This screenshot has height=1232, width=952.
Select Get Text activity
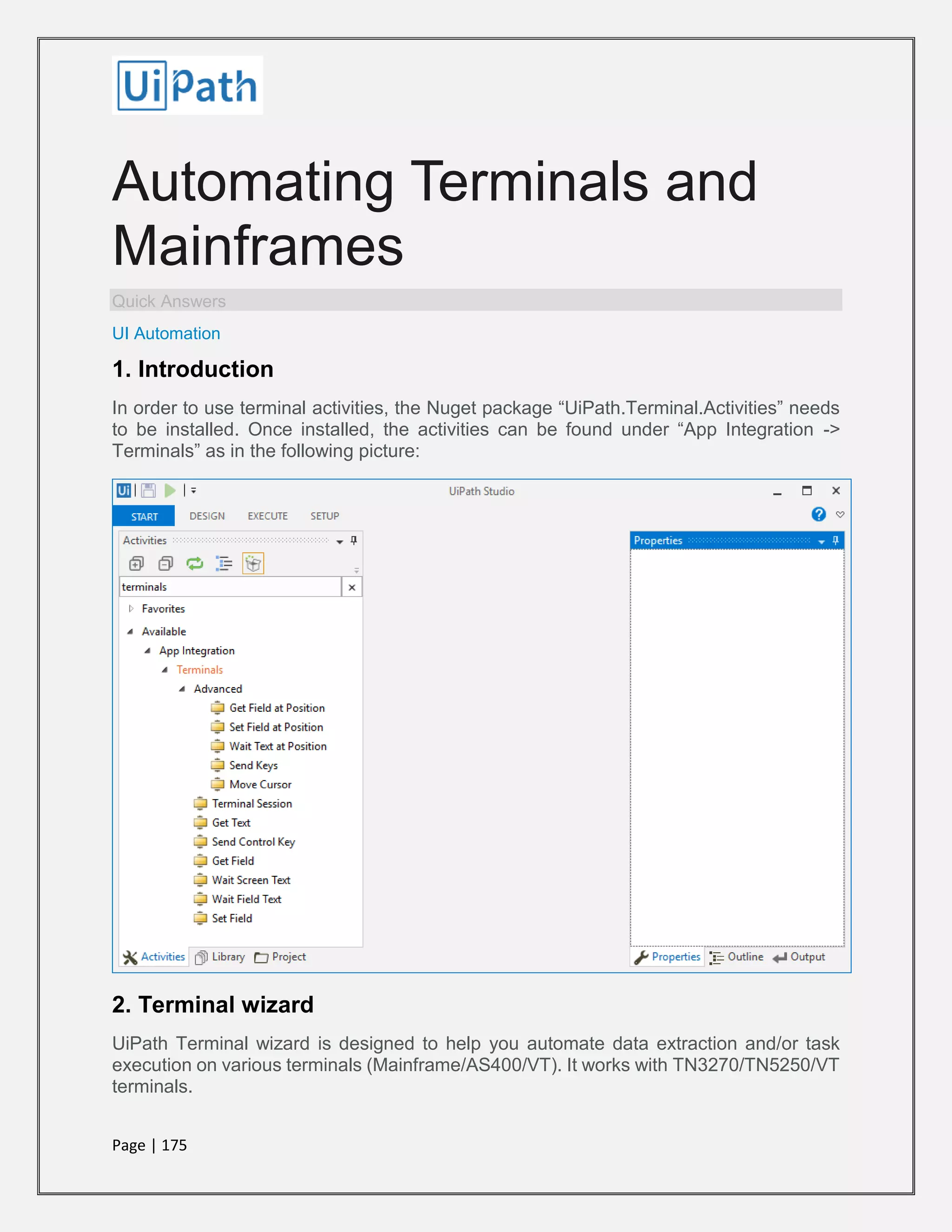point(222,823)
